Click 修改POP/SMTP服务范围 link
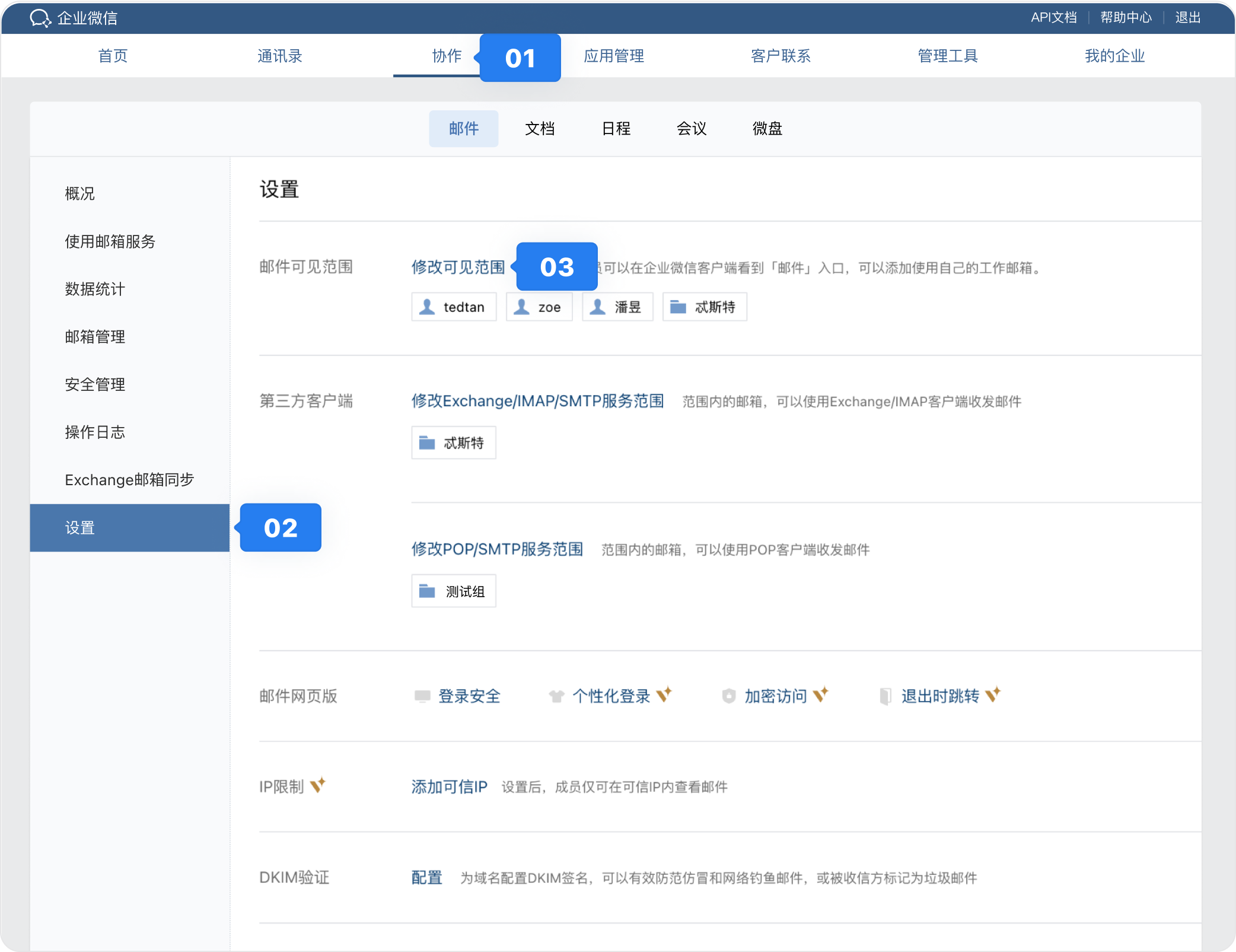The height and width of the screenshot is (952, 1236). pos(497,549)
